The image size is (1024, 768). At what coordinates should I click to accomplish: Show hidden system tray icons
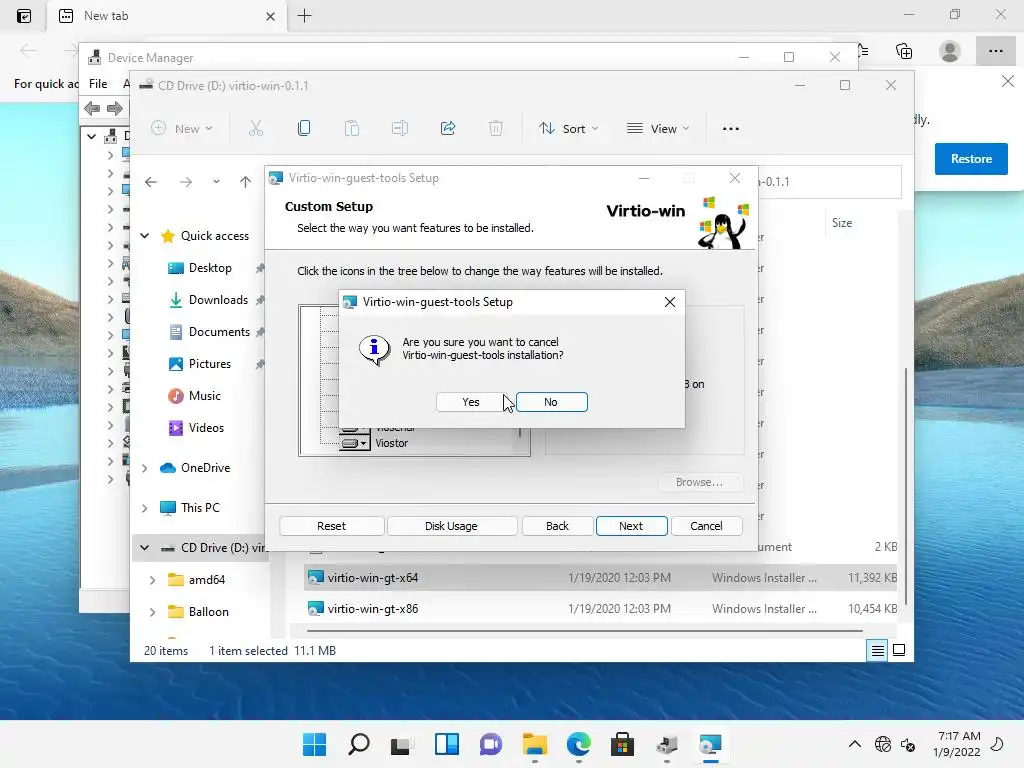click(854, 744)
